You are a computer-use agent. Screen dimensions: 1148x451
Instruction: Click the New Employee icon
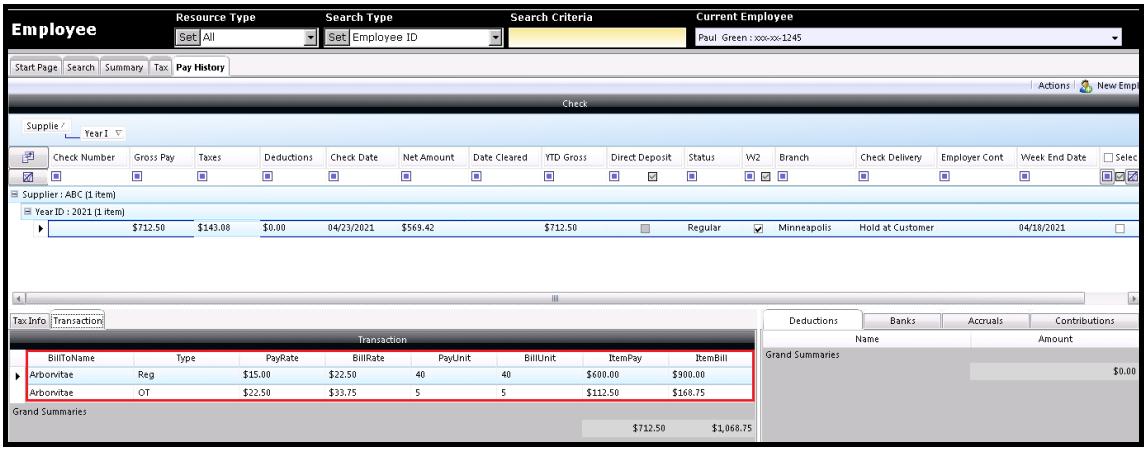(x=1084, y=86)
